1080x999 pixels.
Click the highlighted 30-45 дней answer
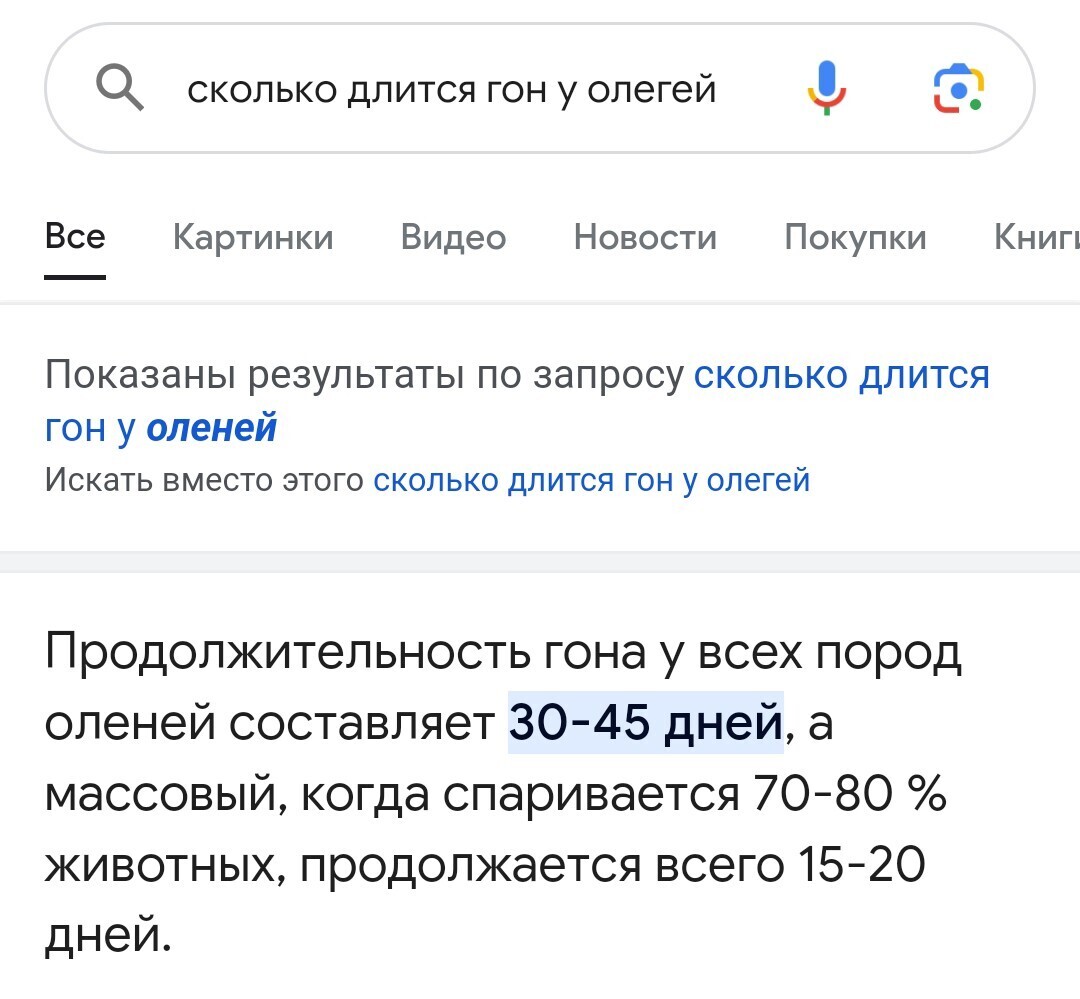point(645,722)
